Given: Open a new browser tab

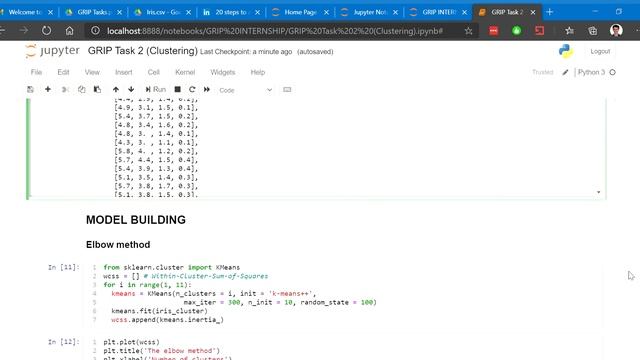Looking at the screenshot, I should [x=549, y=12].
